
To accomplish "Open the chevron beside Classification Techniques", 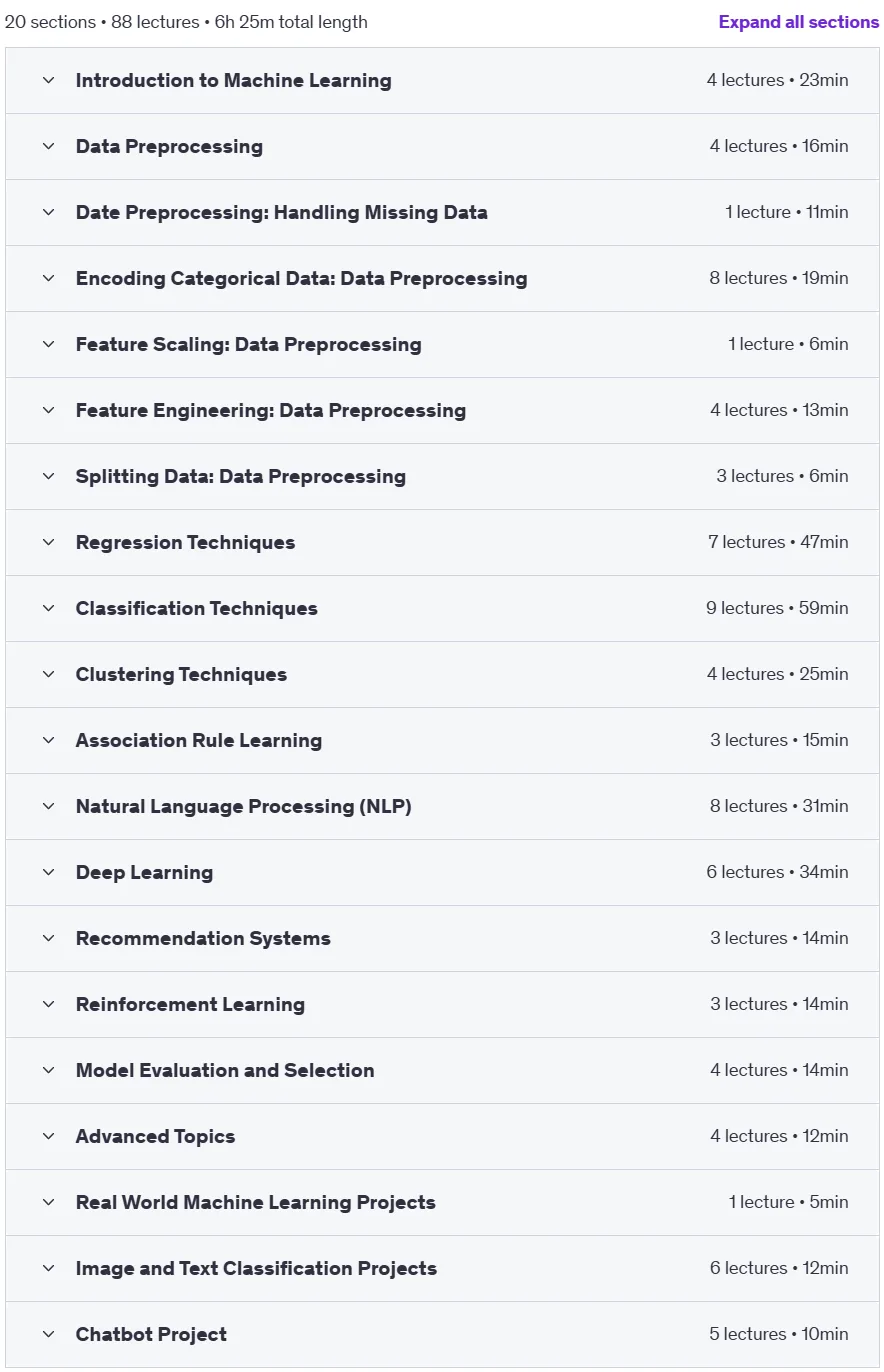I will click(x=48, y=608).
